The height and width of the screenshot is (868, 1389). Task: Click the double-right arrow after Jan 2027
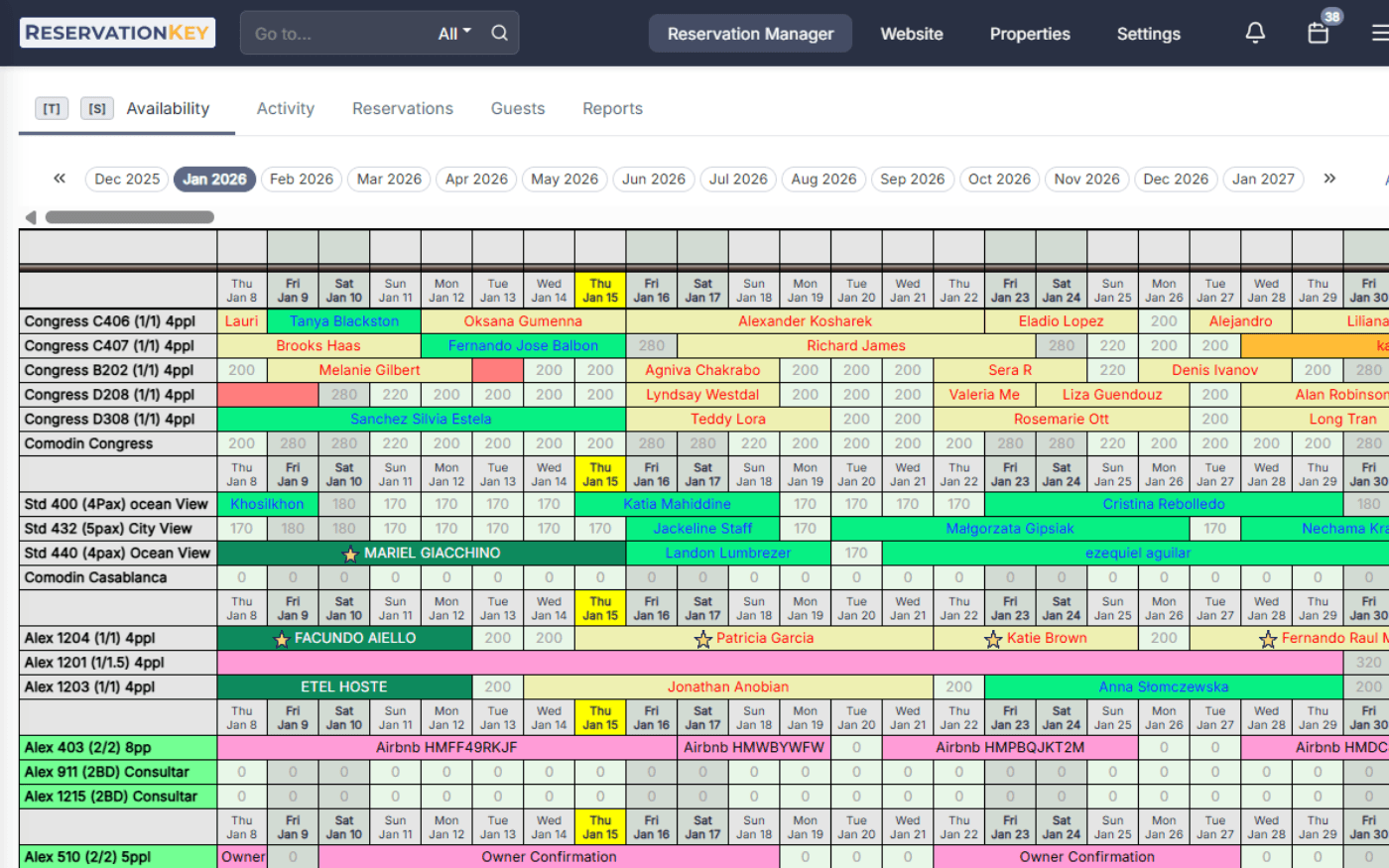[x=1329, y=179]
